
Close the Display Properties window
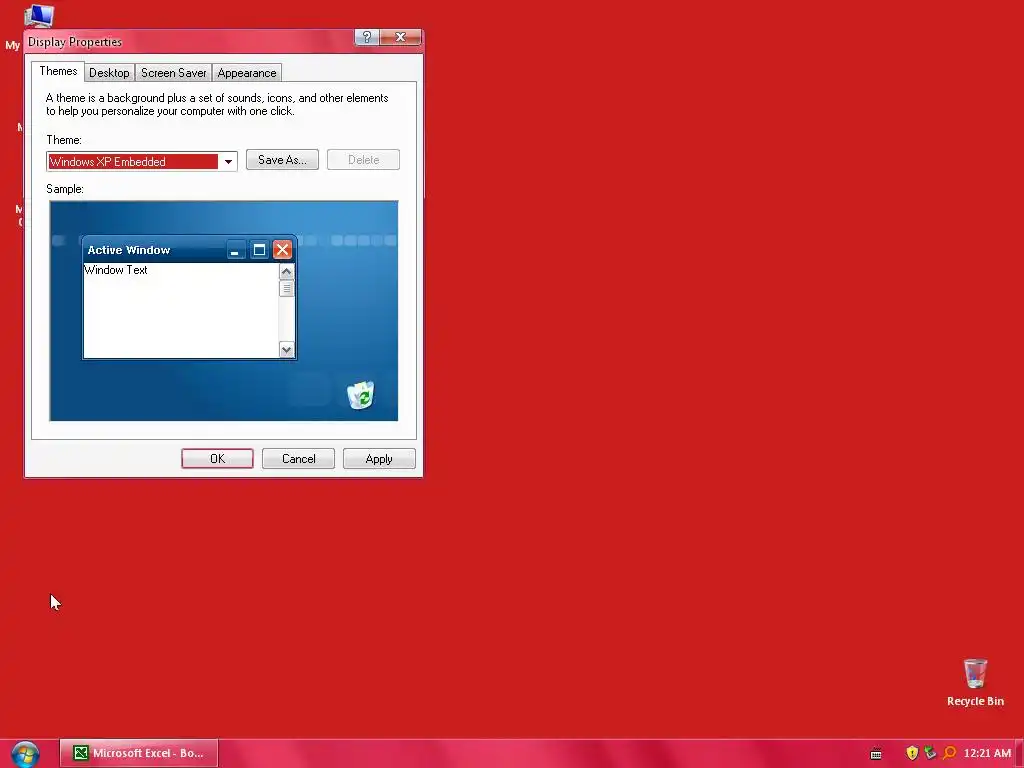point(400,37)
